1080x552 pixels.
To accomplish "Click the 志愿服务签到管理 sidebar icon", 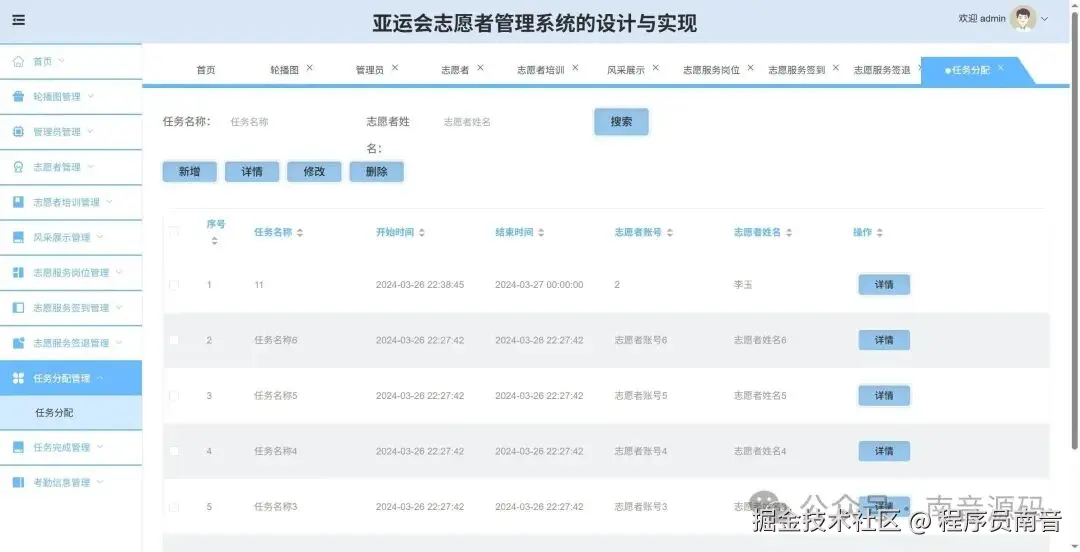I will click(x=19, y=307).
